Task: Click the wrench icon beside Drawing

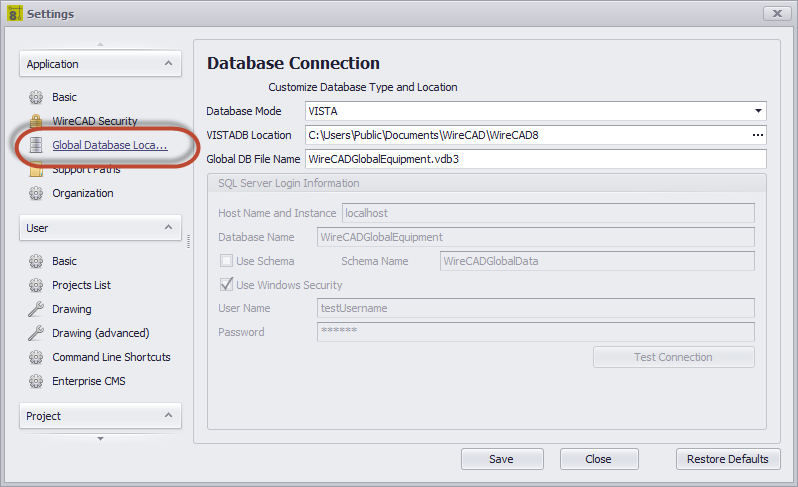Action: [36, 309]
